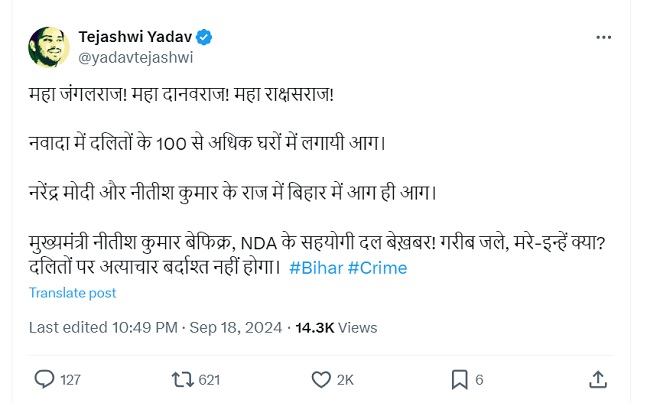Click Translate post
This screenshot has width=650, height=403.
pyautogui.click(x=73, y=293)
